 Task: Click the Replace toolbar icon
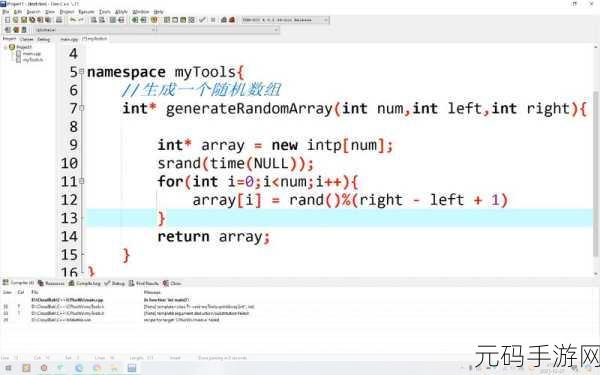102,20
